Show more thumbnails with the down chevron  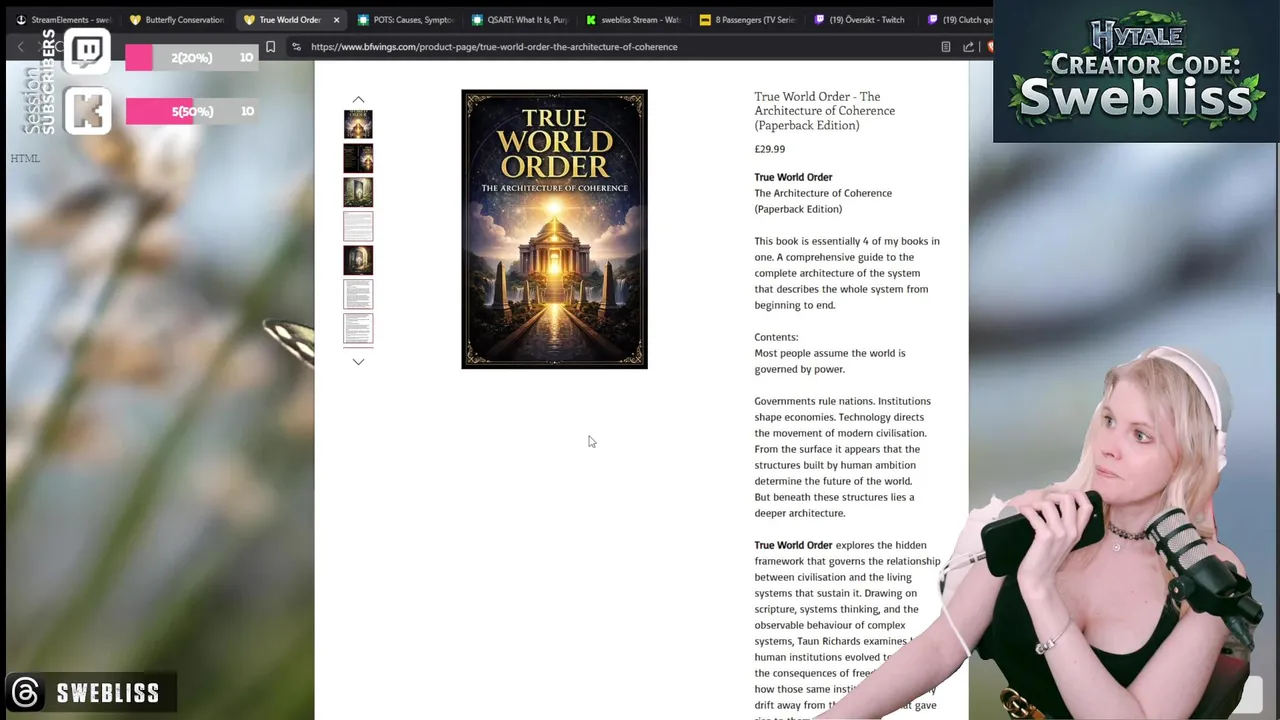click(358, 361)
